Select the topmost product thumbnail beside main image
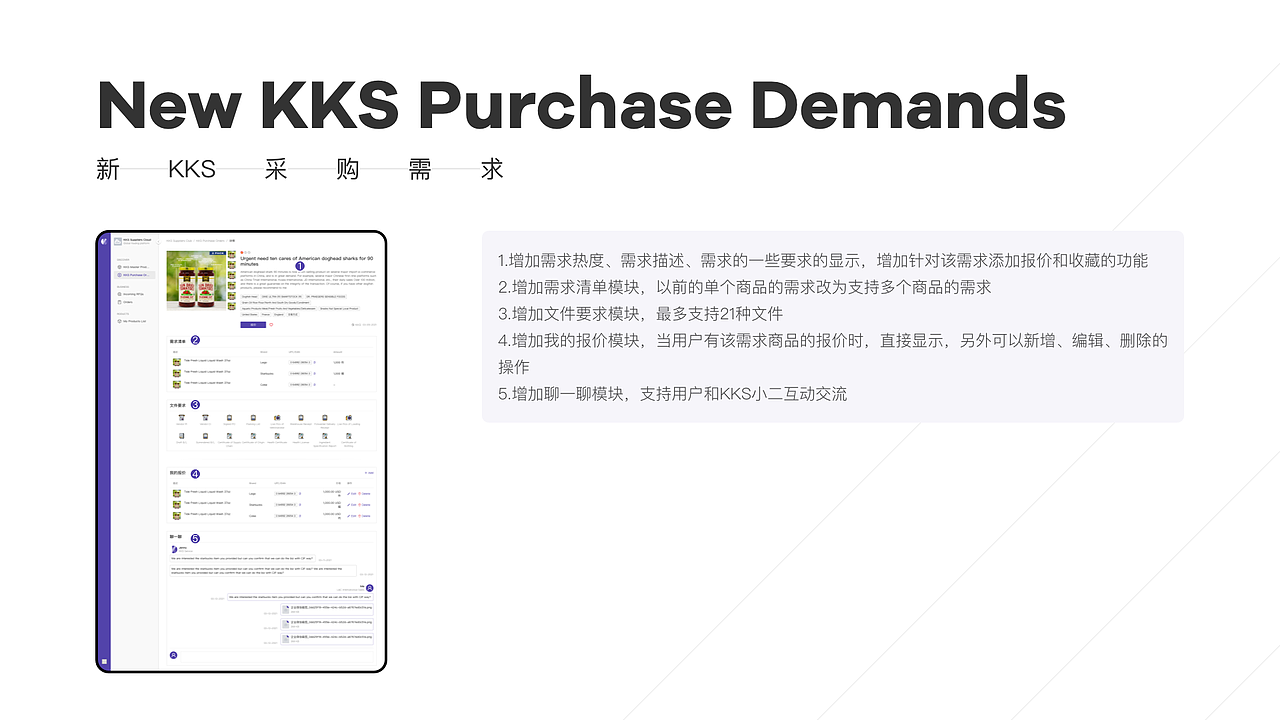Viewport: 1280px width, 720px height. 233,254
